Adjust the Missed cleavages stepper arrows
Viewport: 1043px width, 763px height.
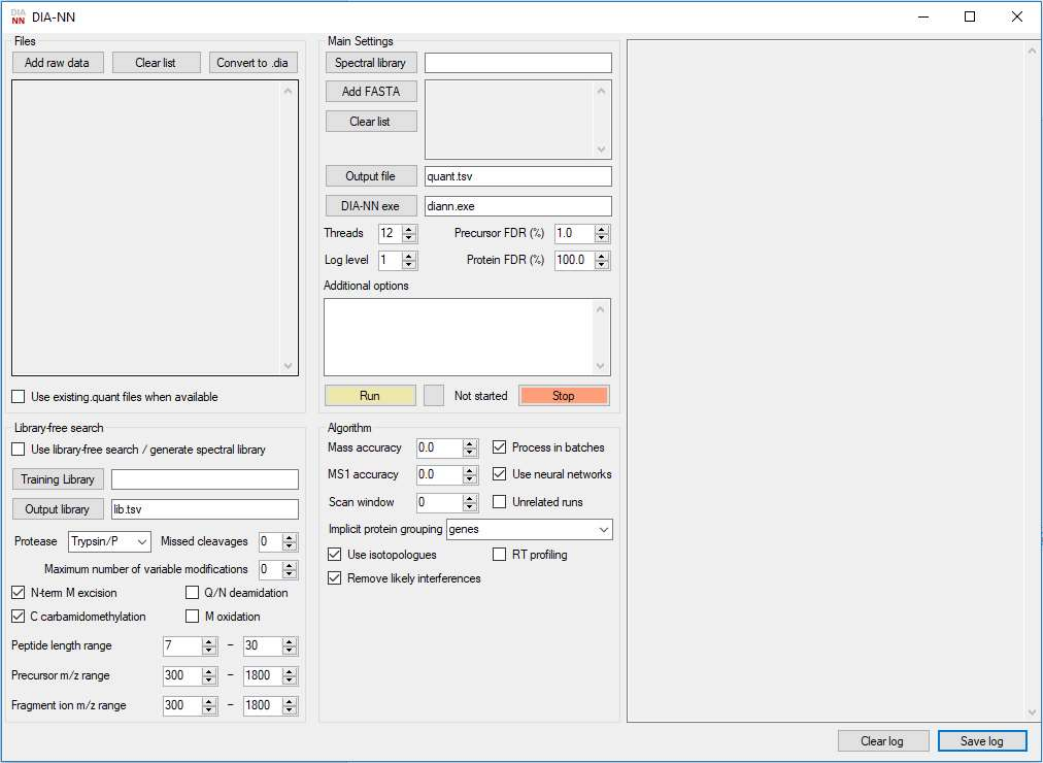[x=289, y=542]
